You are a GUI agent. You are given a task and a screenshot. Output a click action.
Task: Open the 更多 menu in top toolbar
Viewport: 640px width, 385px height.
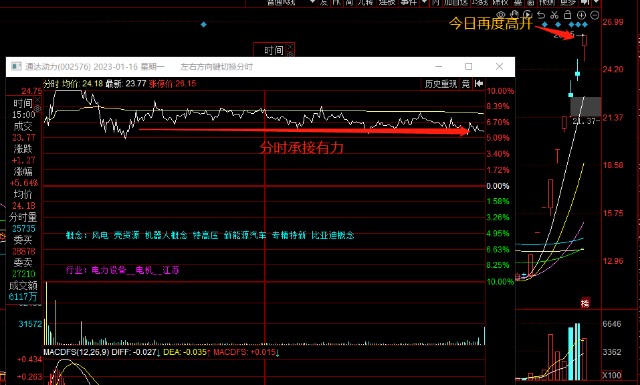coord(568,2)
